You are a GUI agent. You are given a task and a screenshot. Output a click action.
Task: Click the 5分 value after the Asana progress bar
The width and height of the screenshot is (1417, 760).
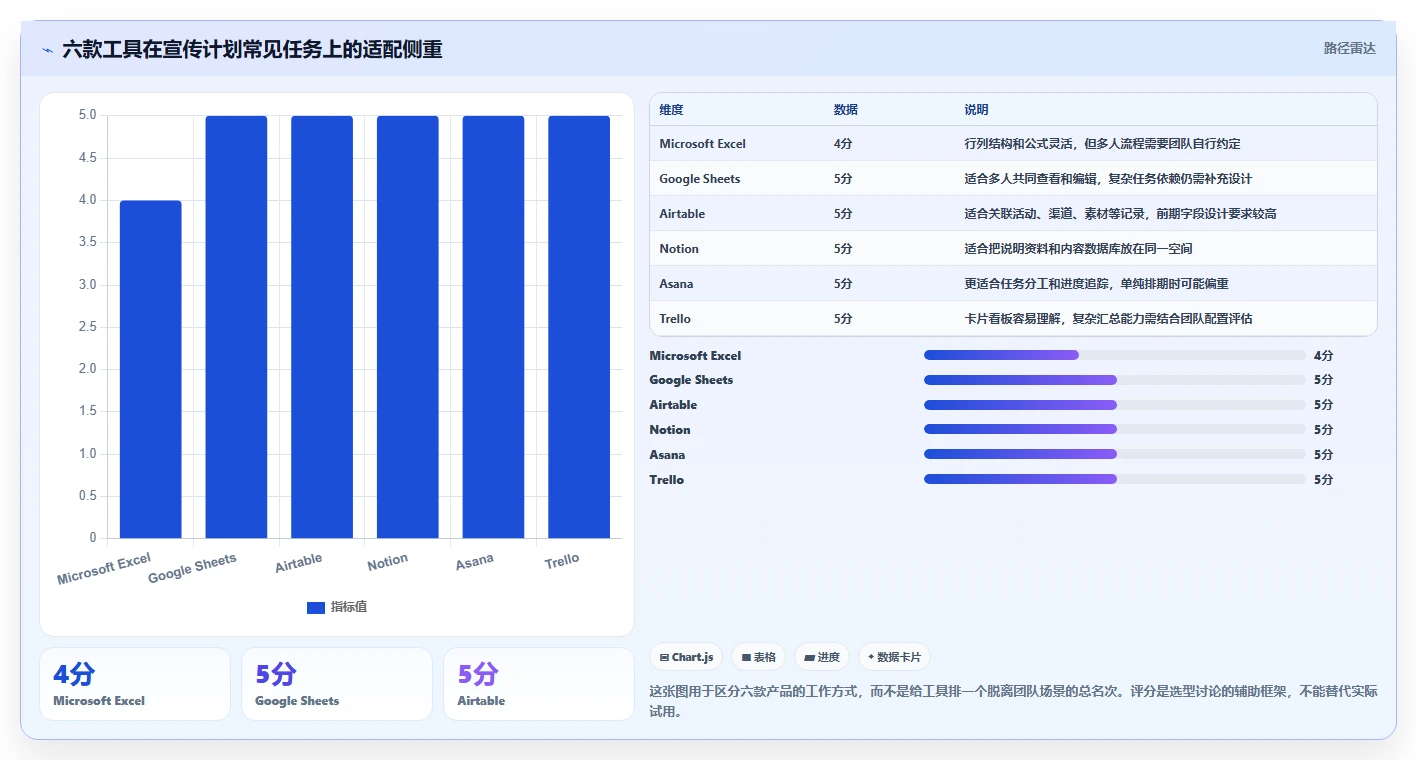point(1323,455)
